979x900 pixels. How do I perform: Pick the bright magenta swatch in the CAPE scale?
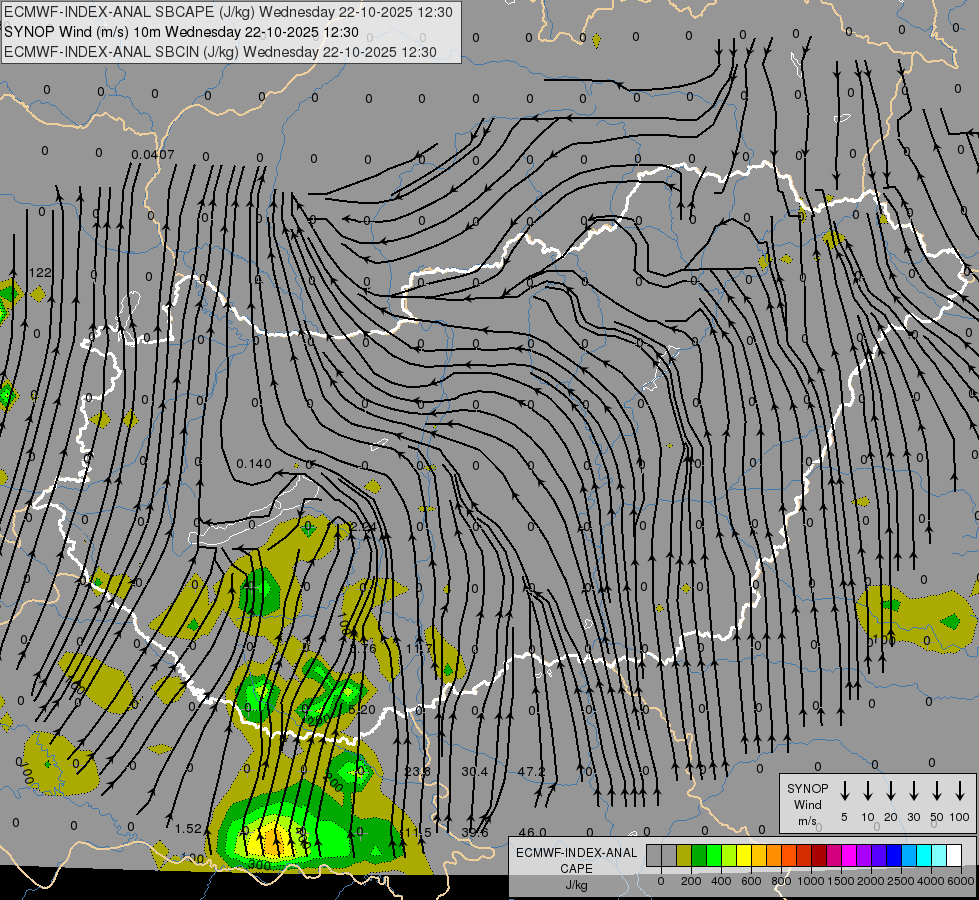click(849, 855)
